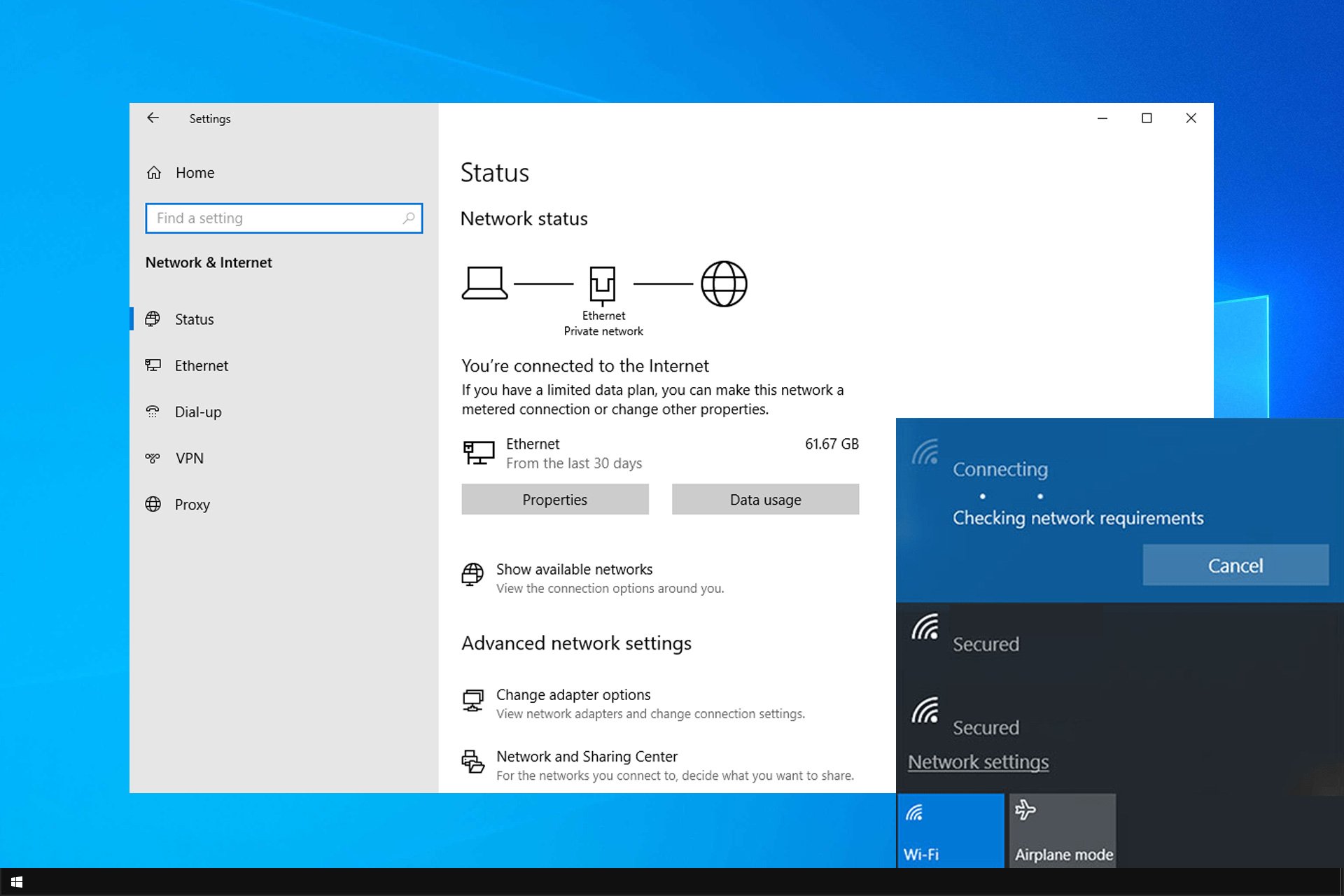Image resolution: width=1344 pixels, height=896 pixels.
Task: Click the 'Advanced network settings' heading
Action: pyautogui.click(x=576, y=643)
